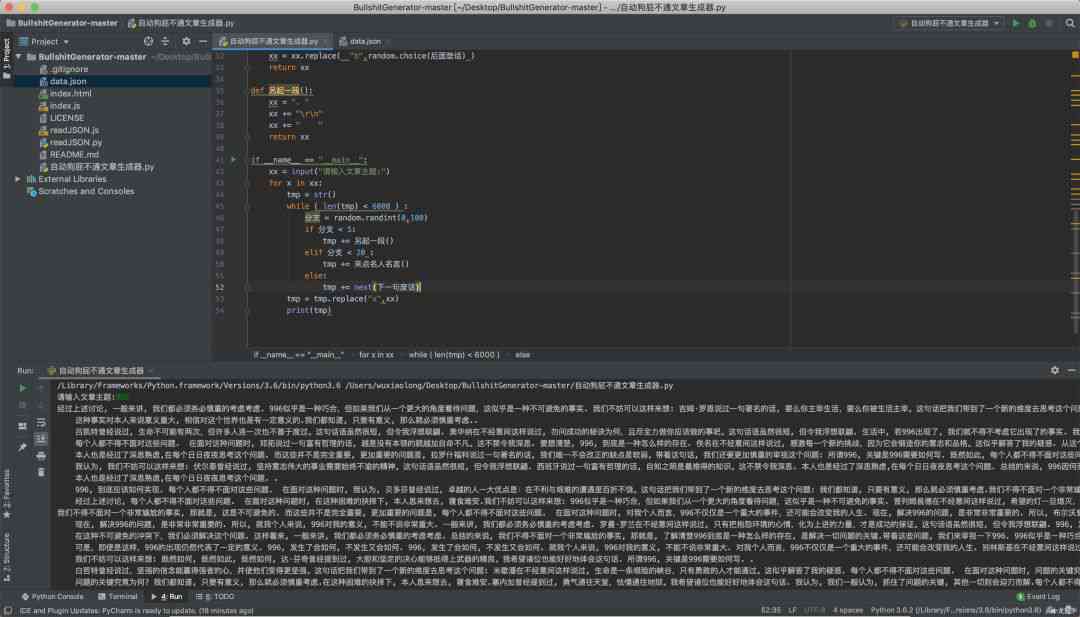Click the IDE and Plugin Updates status message
Screen dimensions: 1080x617
(136, 610)
